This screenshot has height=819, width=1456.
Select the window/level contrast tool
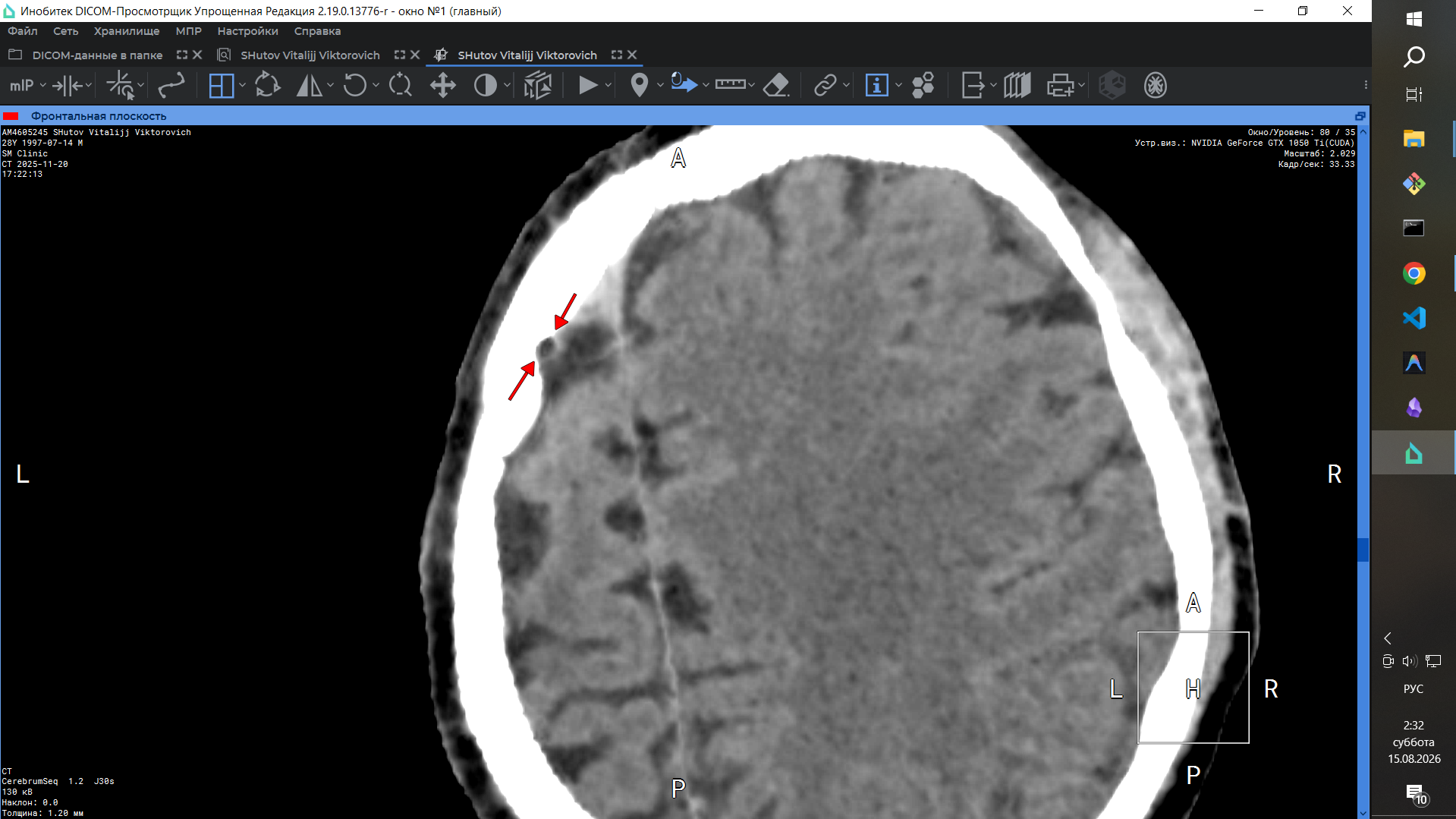[x=486, y=85]
